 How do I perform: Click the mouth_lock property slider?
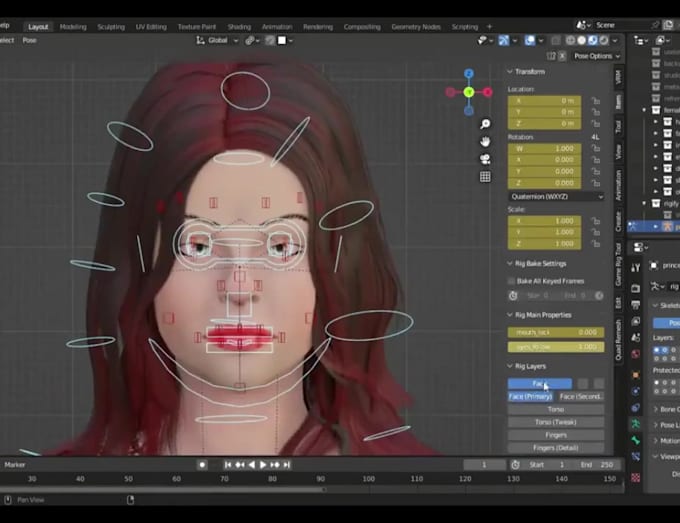[x=556, y=332]
